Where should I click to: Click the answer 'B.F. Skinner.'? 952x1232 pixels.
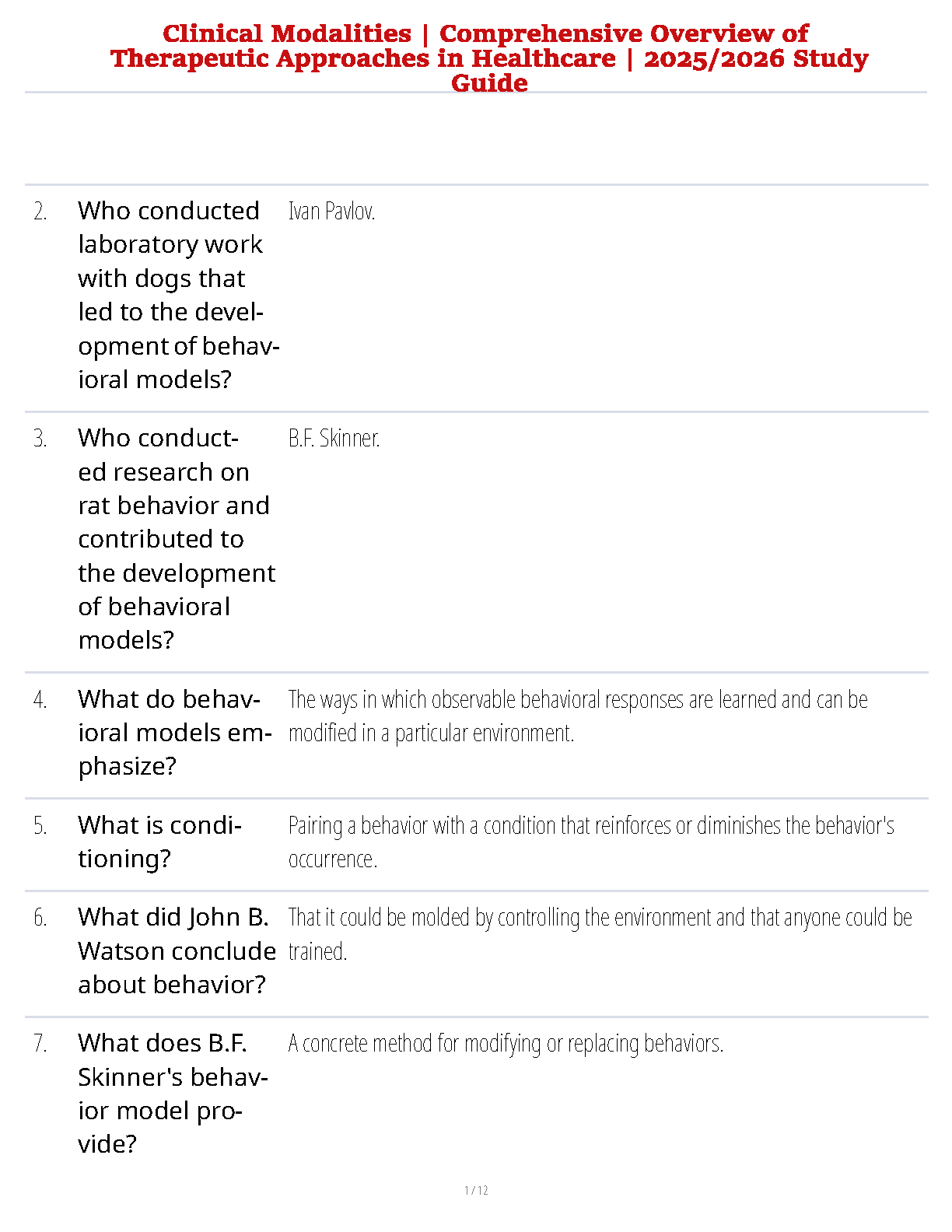coord(334,438)
